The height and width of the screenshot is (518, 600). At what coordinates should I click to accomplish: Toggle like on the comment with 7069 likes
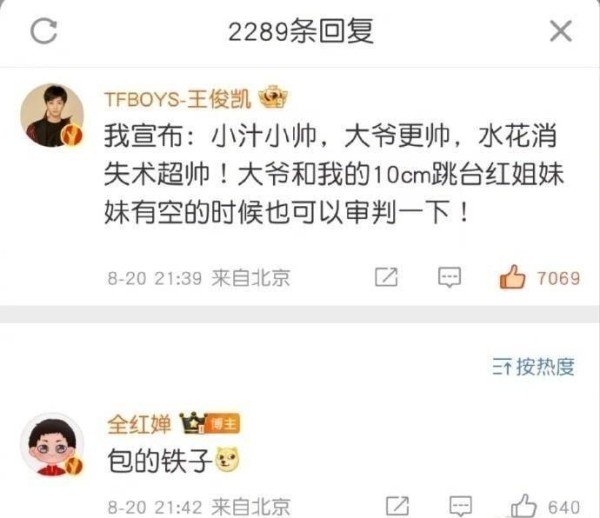click(x=512, y=277)
